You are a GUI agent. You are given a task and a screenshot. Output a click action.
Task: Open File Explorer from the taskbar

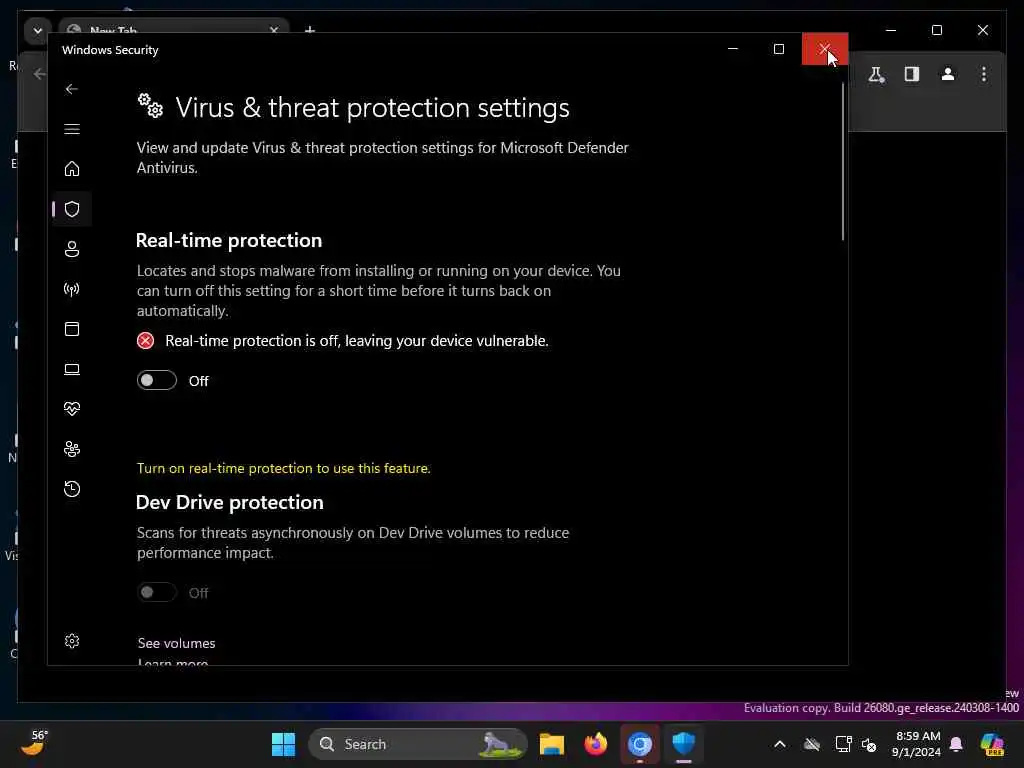click(552, 744)
